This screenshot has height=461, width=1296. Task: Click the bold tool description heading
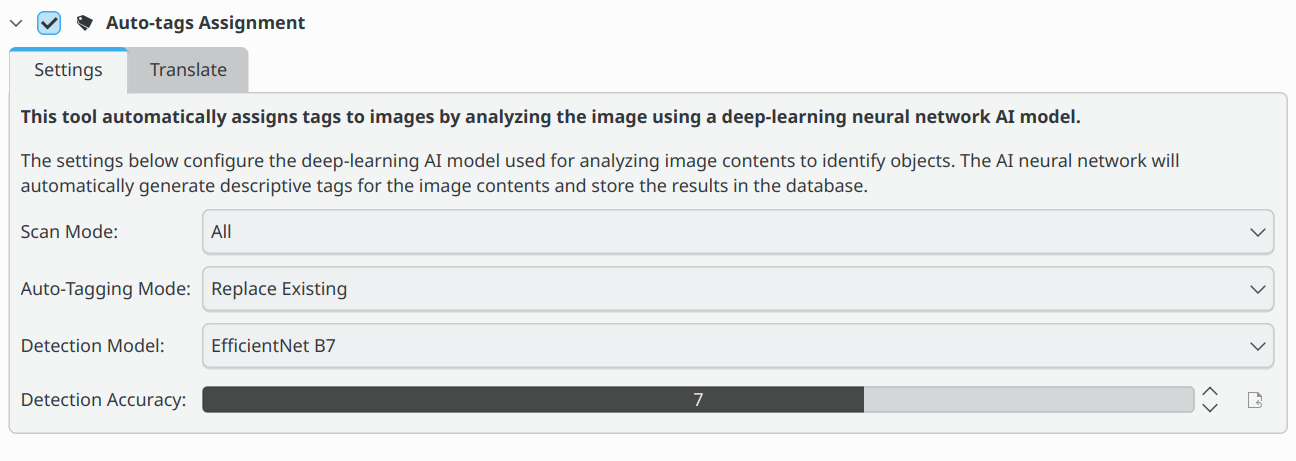(x=550, y=117)
